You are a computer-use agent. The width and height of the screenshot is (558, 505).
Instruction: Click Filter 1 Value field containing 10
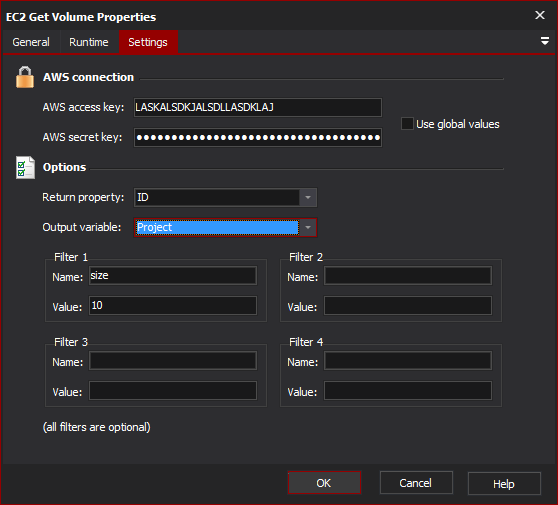click(173, 305)
